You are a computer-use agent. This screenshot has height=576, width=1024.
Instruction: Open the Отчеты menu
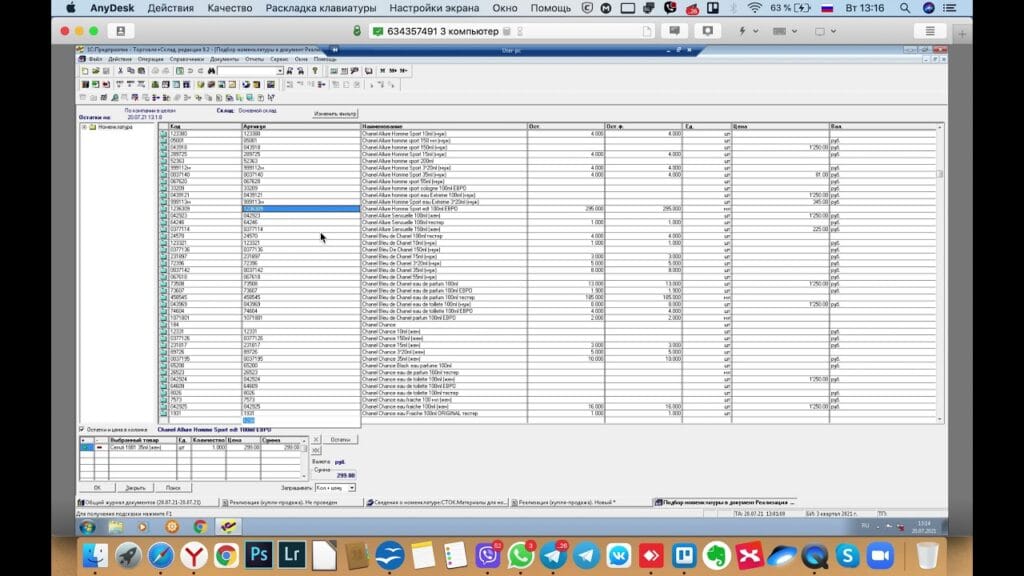(254, 59)
